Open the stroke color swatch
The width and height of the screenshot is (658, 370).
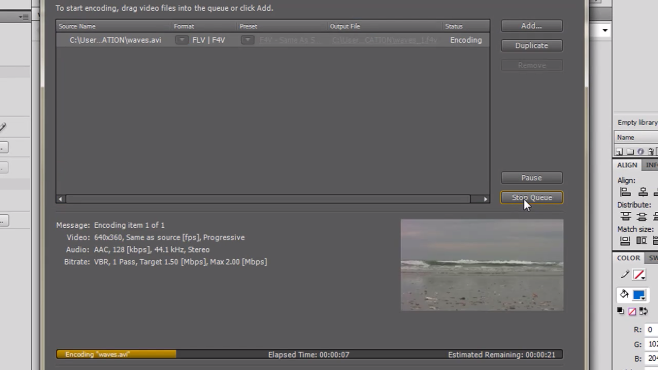tap(639, 275)
